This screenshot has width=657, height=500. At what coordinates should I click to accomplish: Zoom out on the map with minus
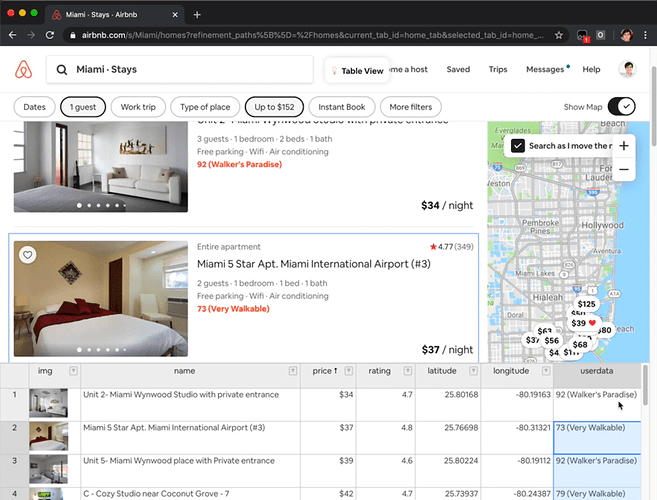tap(623, 169)
